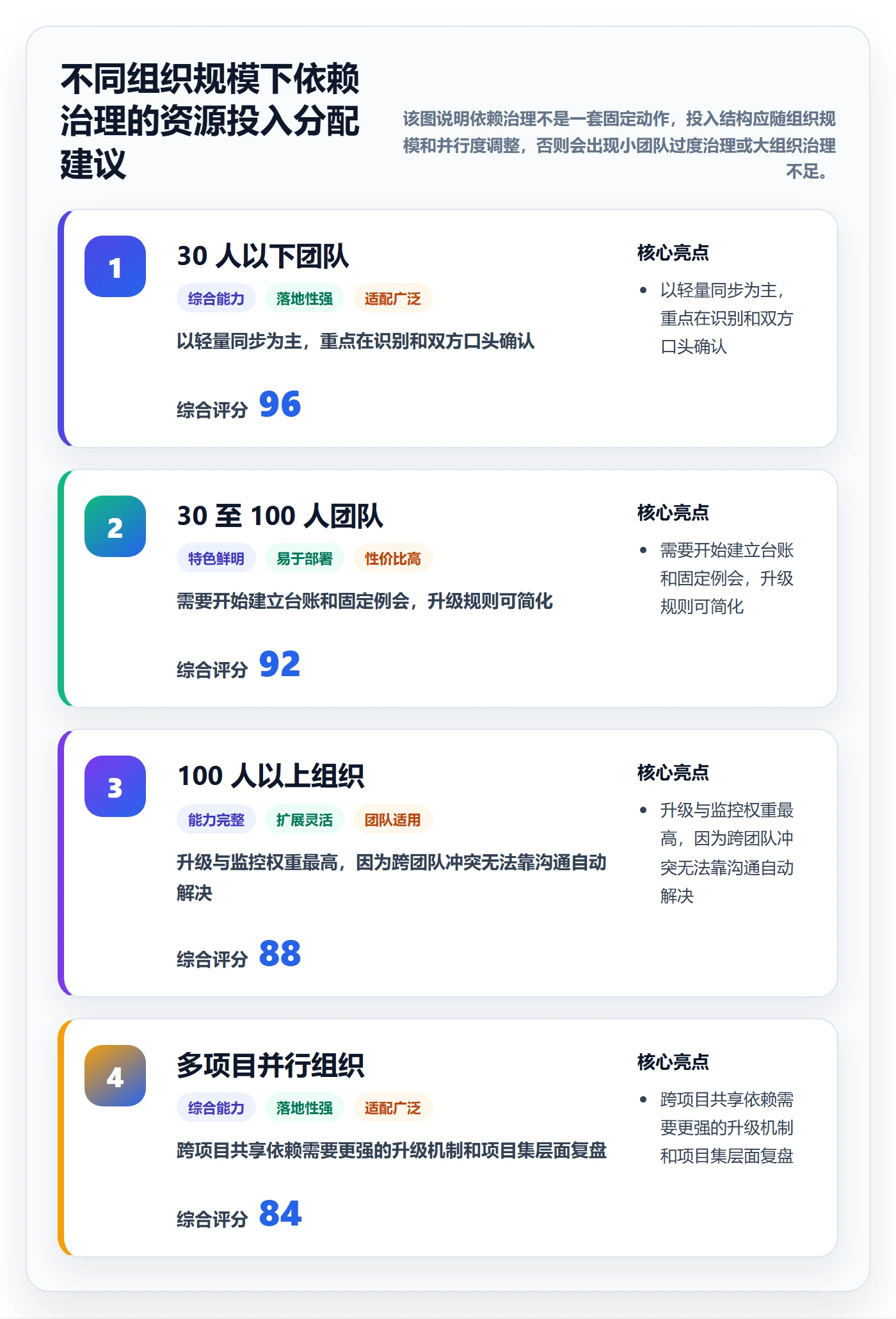Click the number 4 badge

click(x=115, y=1076)
